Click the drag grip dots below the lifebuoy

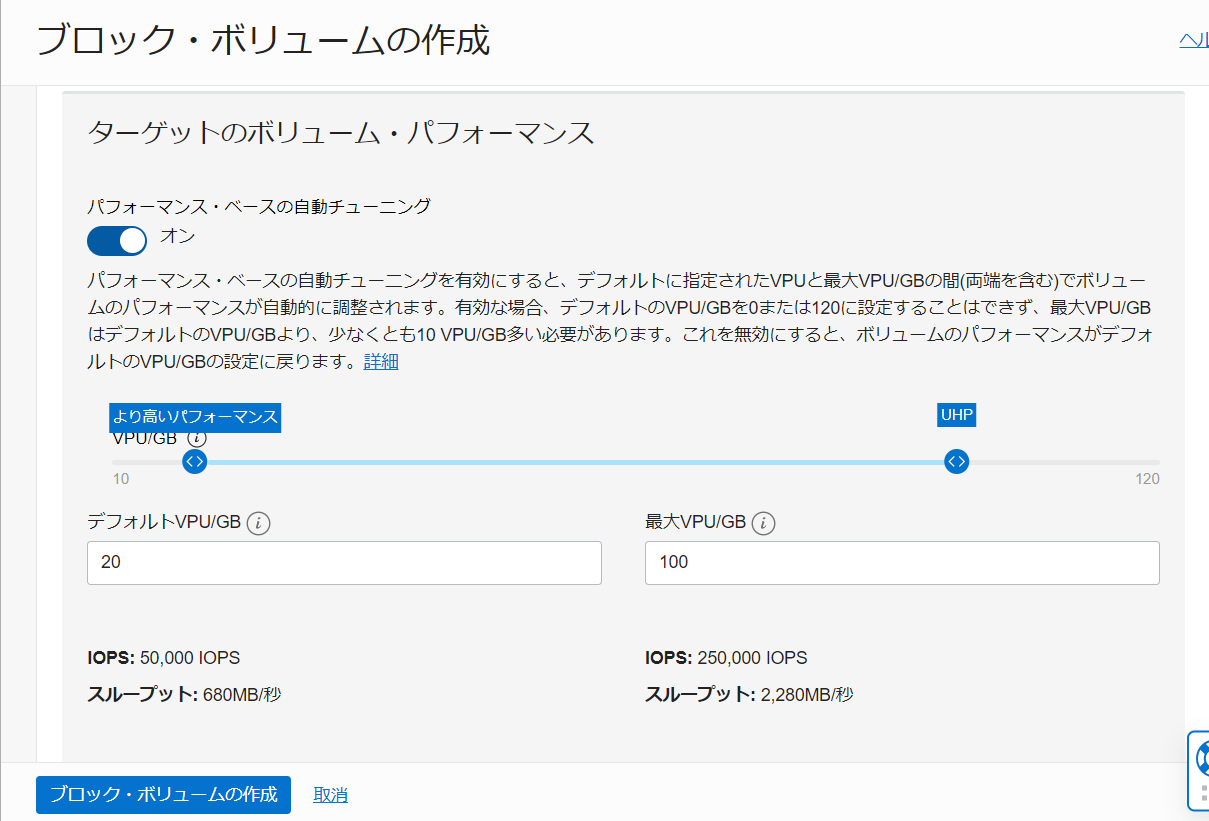coord(1204,792)
